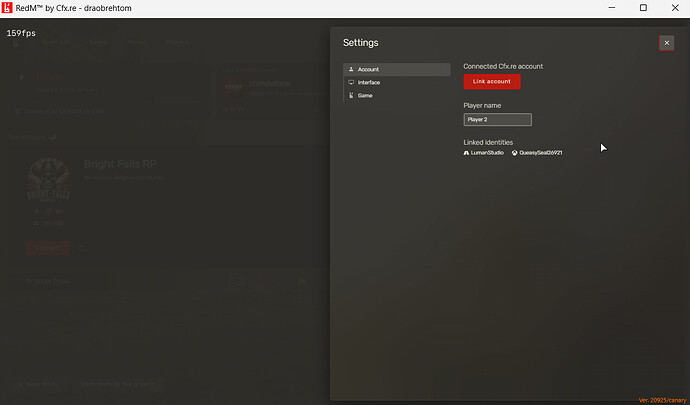The height and width of the screenshot is (405, 690).
Task: Click the Rockstar icon beside LumanStudio
Action: coord(466,153)
